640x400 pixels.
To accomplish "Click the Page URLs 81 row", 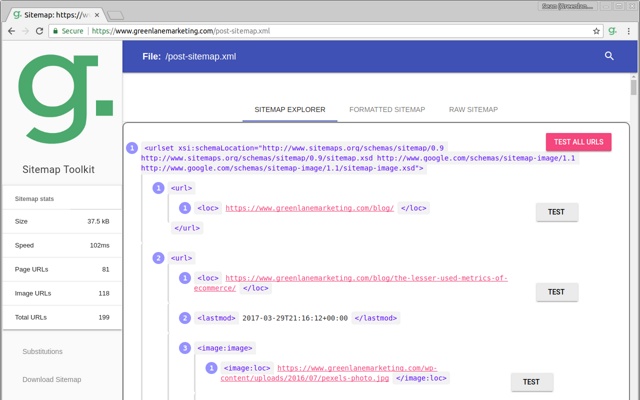I will (x=62, y=269).
